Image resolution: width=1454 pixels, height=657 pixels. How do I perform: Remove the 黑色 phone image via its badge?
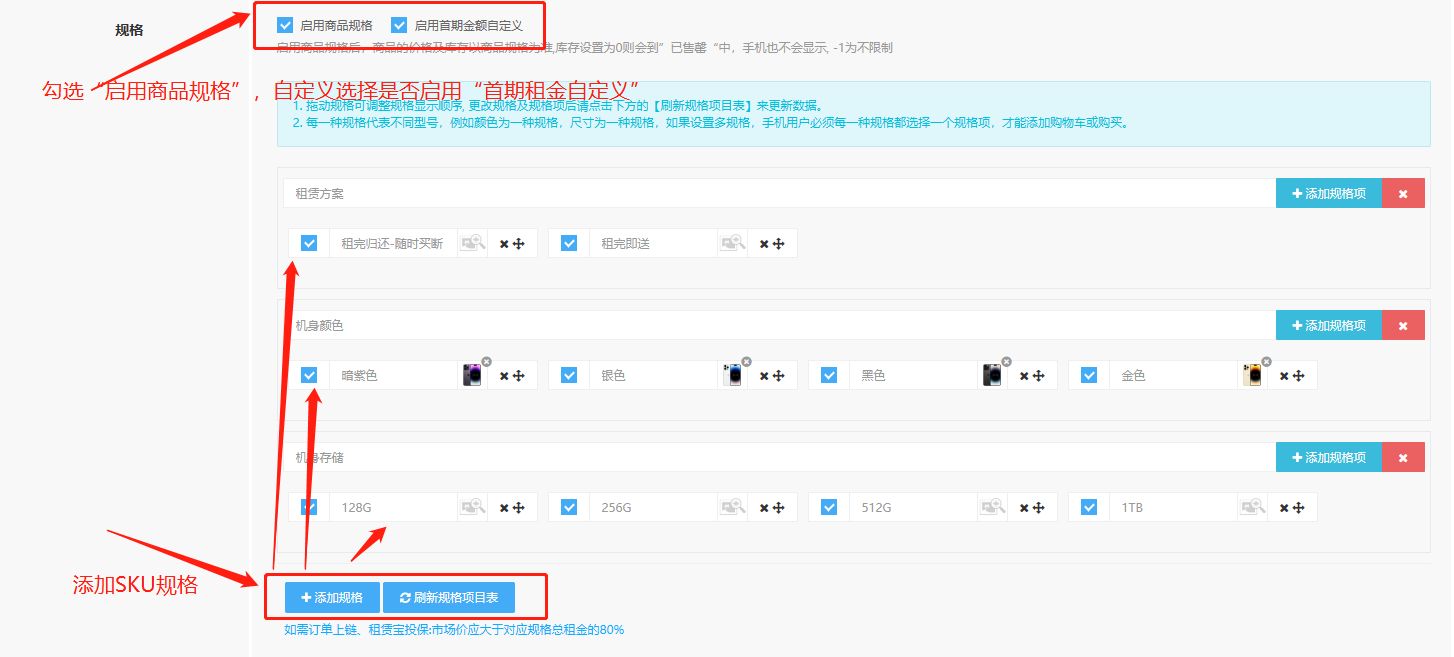tap(1006, 361)
